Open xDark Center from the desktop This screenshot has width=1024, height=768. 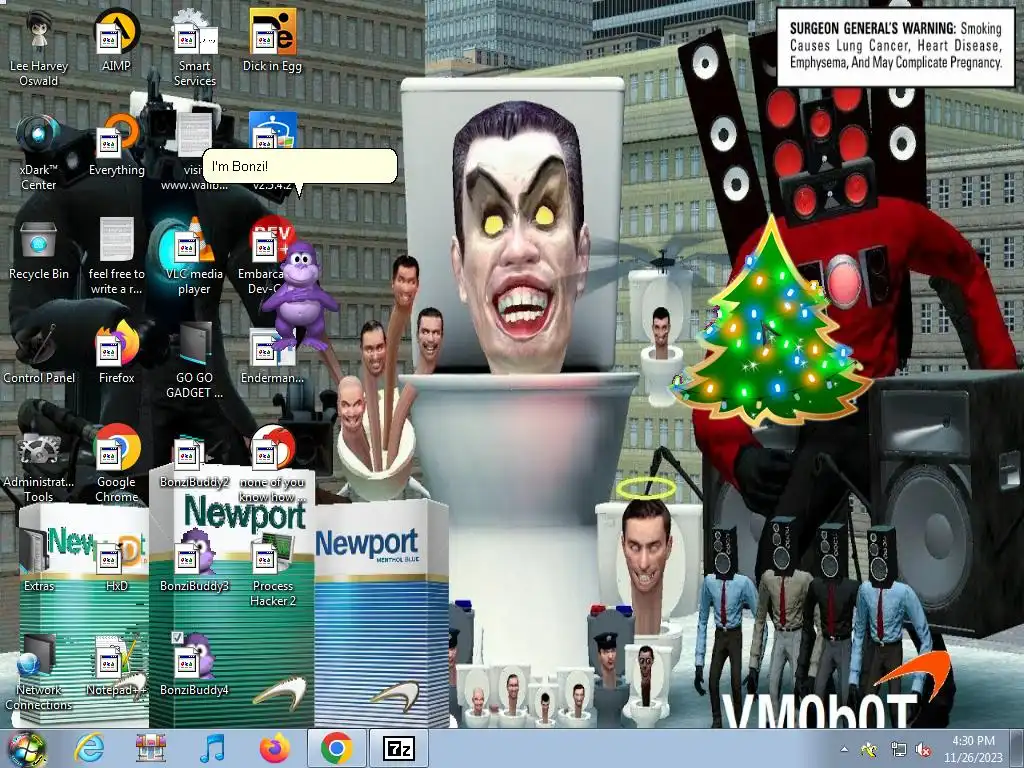39,153
